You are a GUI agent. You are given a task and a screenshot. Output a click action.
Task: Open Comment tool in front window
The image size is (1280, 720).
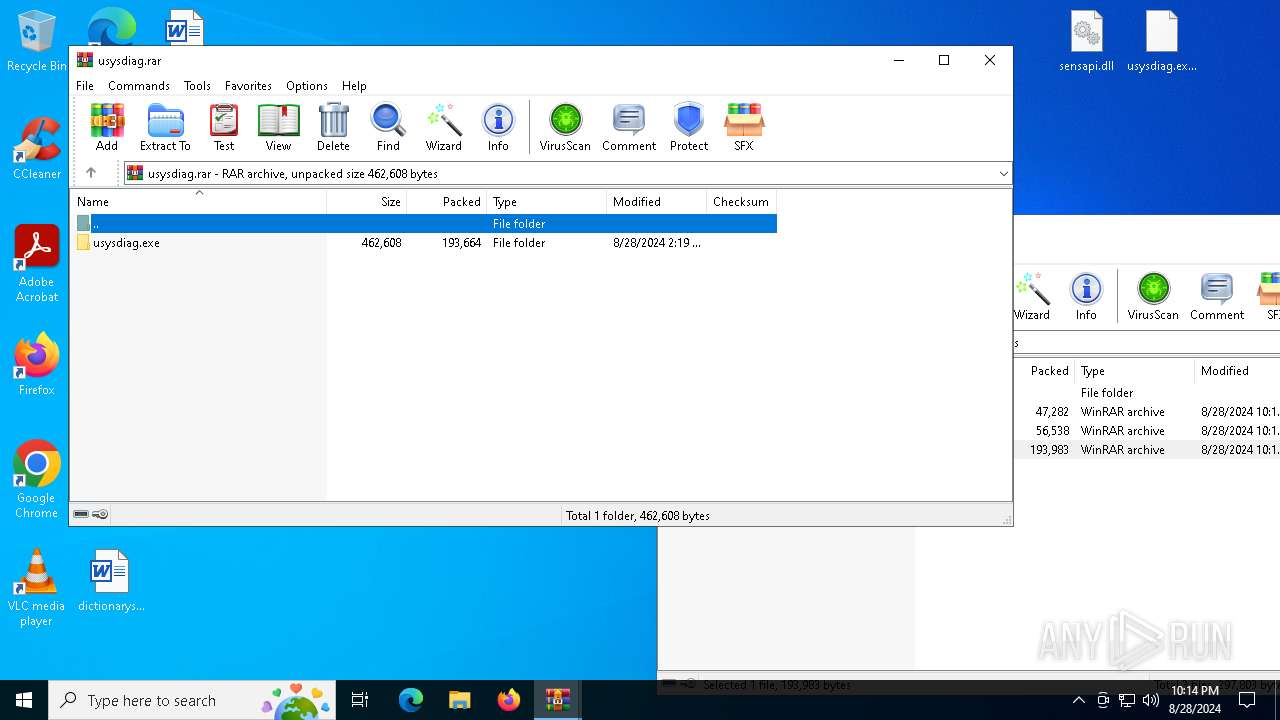[x=629, y=127]
